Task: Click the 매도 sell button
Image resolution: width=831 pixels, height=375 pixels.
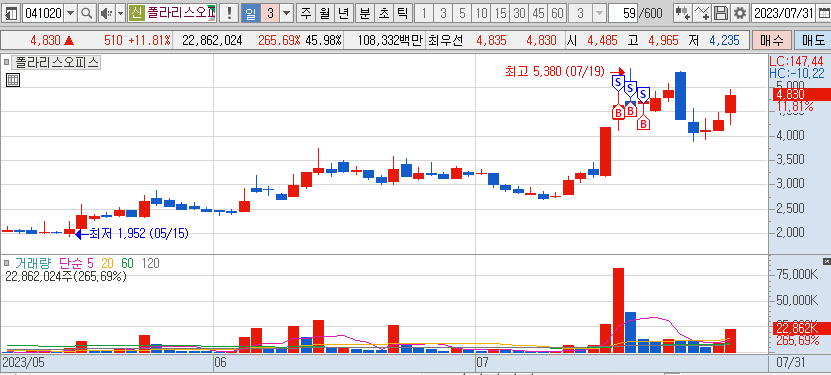Action: (811, 40)
